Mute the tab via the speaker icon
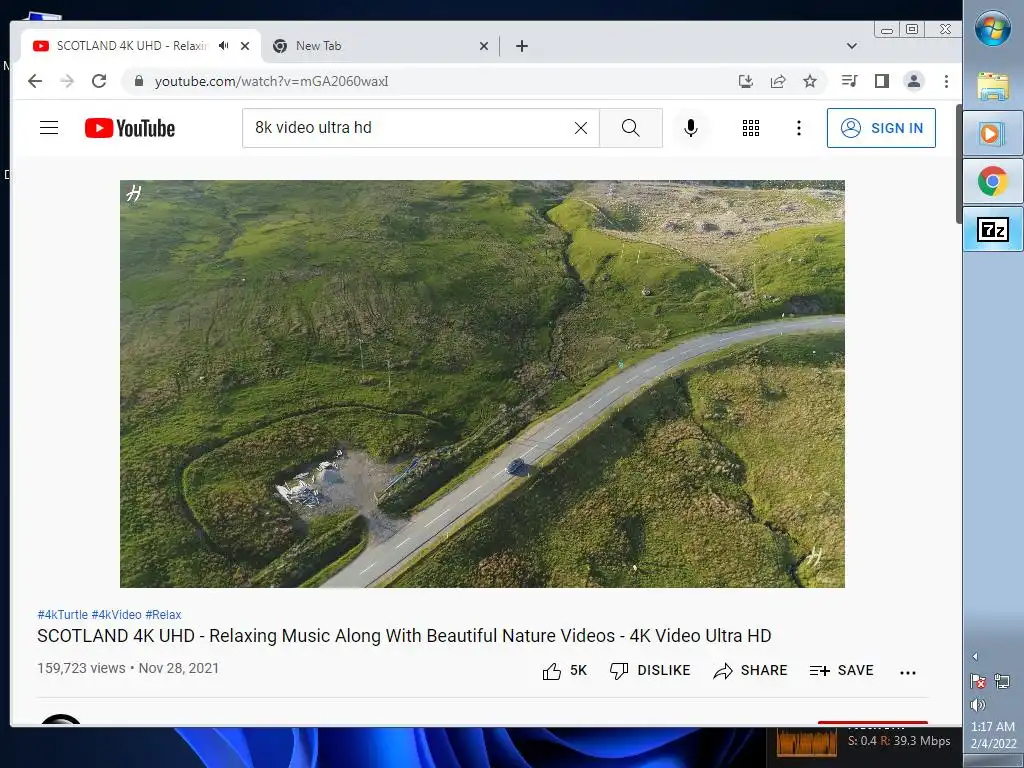This screenshot has height=768, width=1024. 224,46
